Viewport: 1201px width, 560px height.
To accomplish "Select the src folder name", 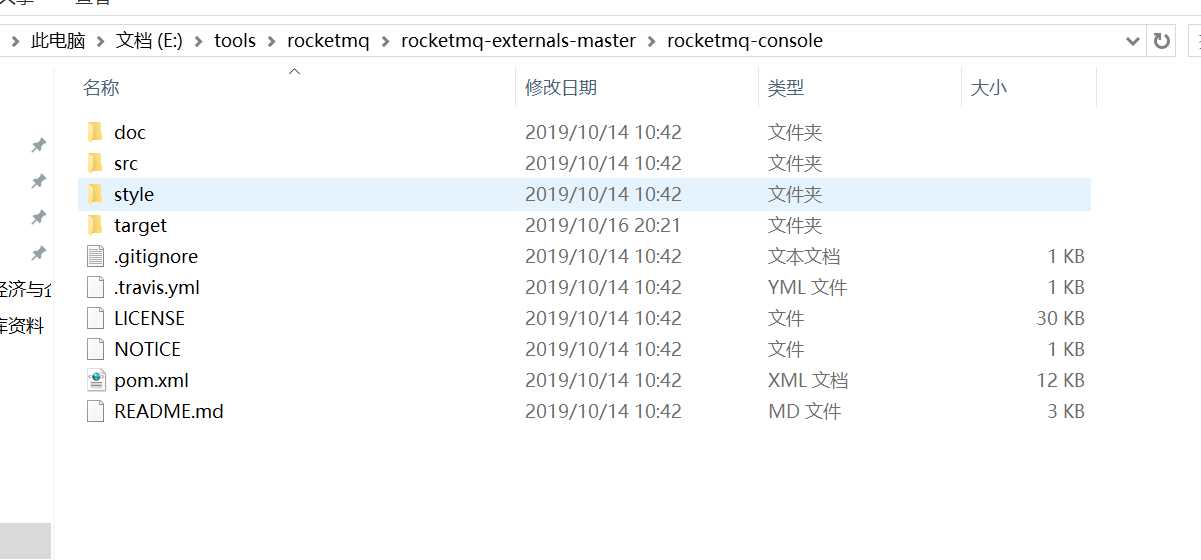I will 126,163.
